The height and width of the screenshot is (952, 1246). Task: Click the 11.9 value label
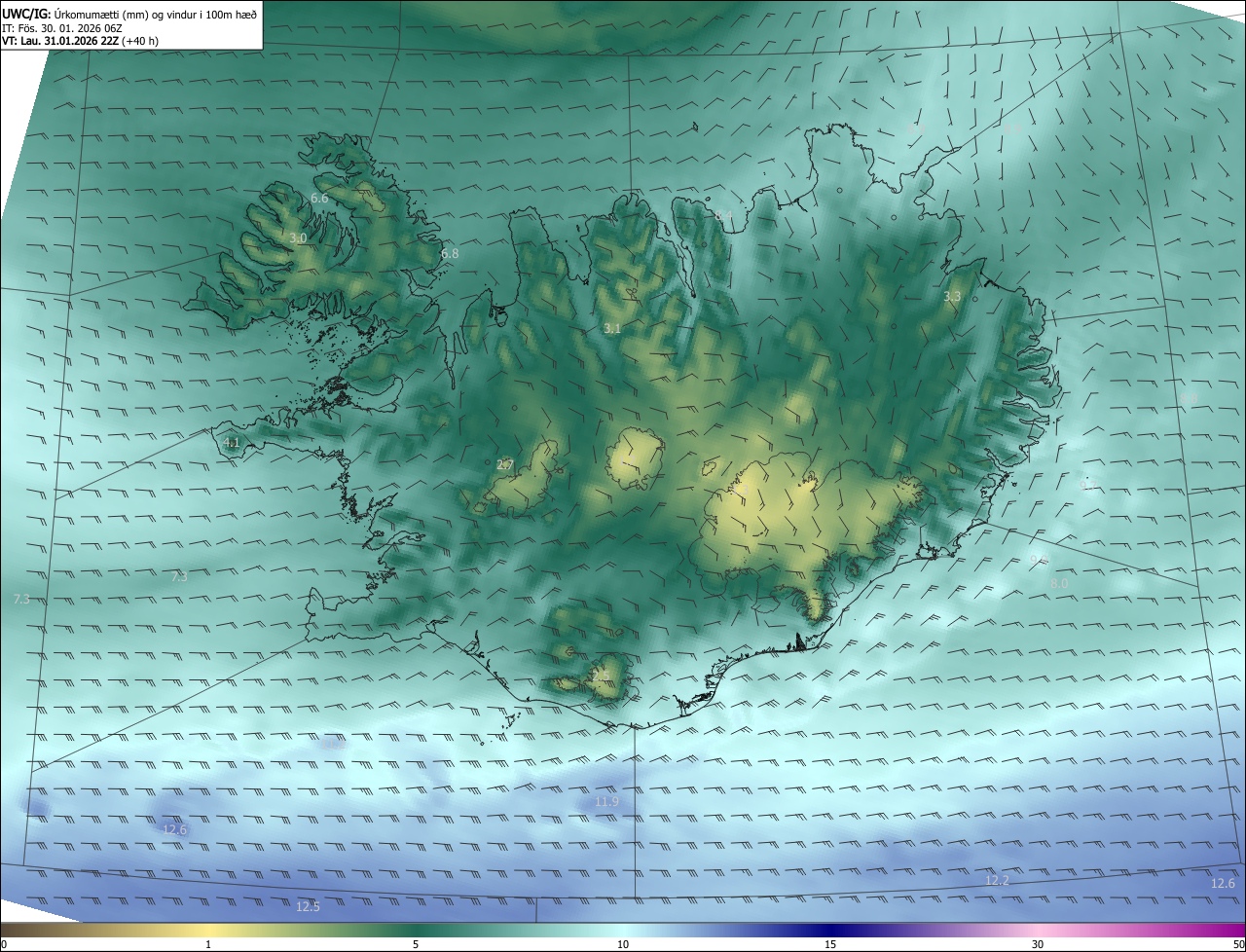[x=606, y=802]
